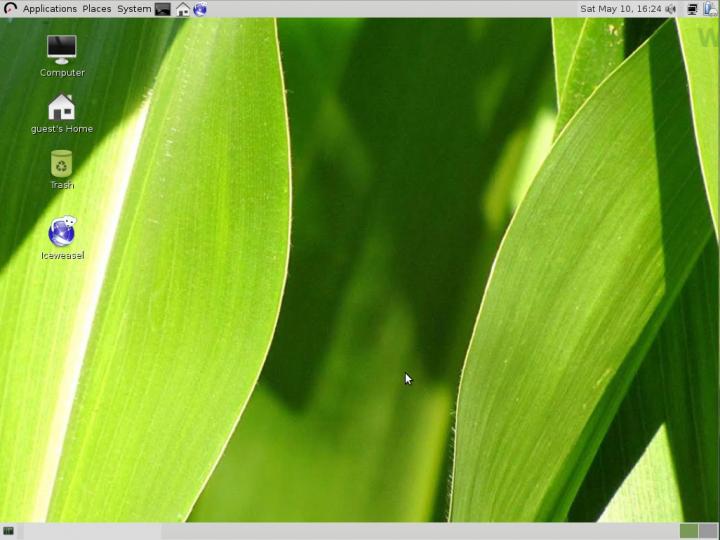
Task: Click the volume speaker icon
Action: [x=671, y=9]
